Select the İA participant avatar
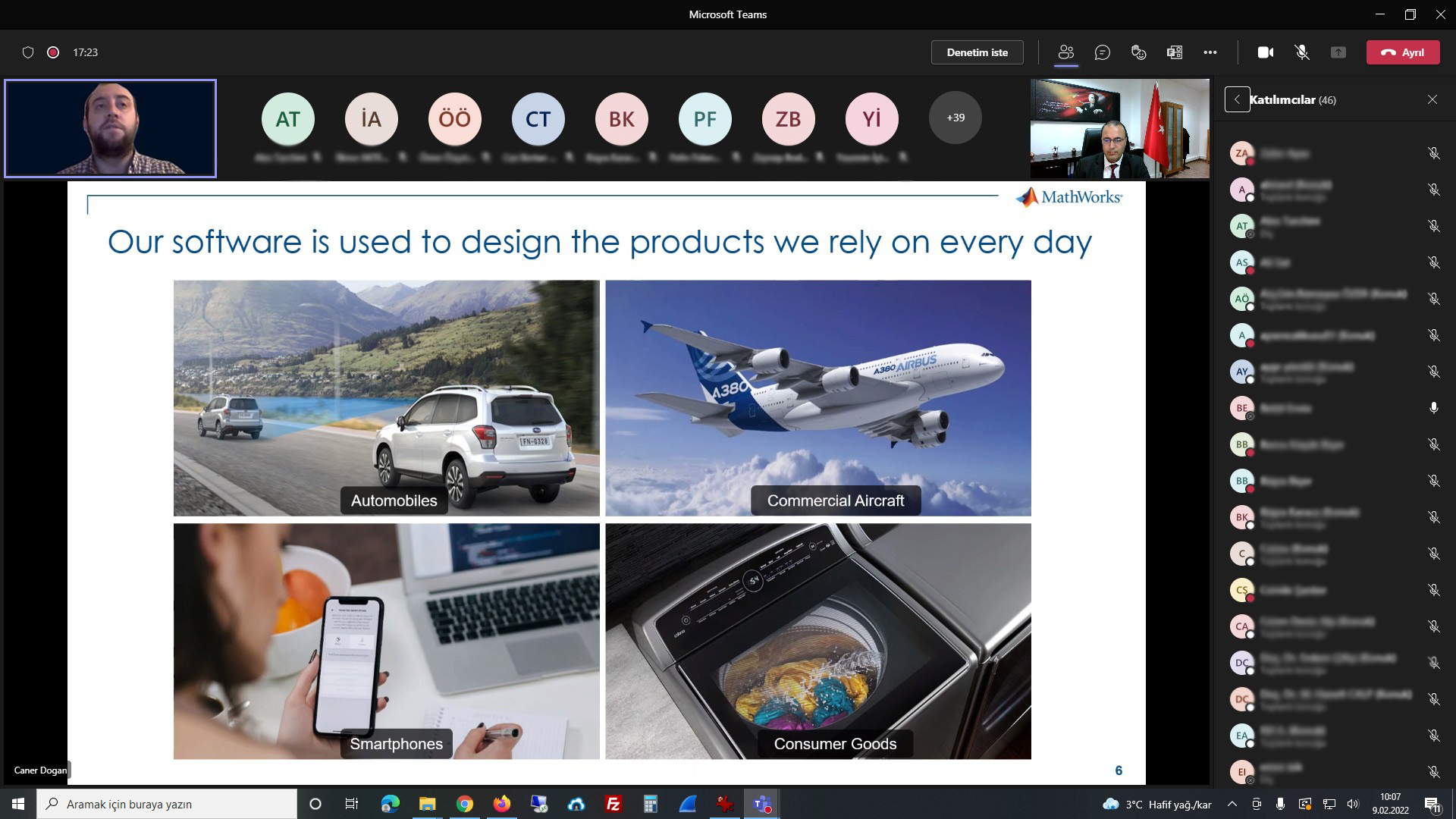Screen dimensions: 1456x819 (x=372, y=118)
